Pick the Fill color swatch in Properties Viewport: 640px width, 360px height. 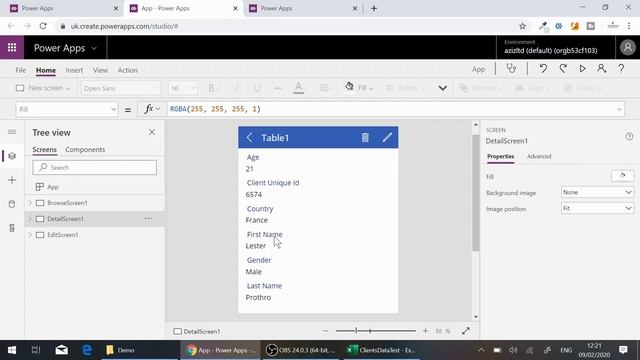tap(622, 176)
